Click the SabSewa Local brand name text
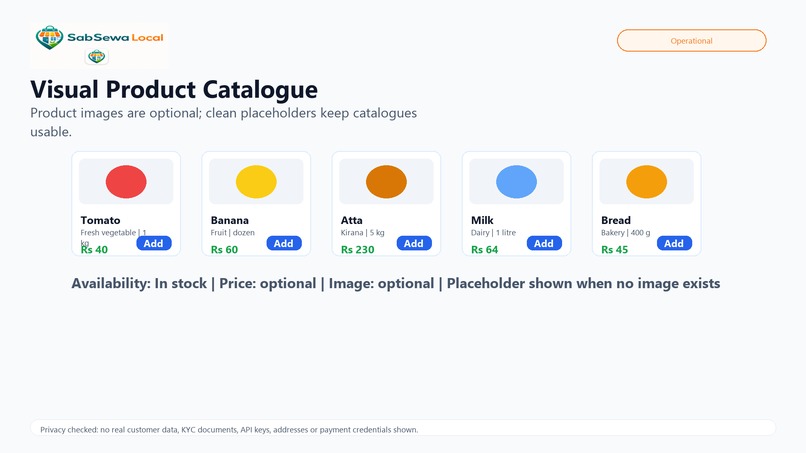This screenshot has width=806, height=453. [x=115, y=38]
